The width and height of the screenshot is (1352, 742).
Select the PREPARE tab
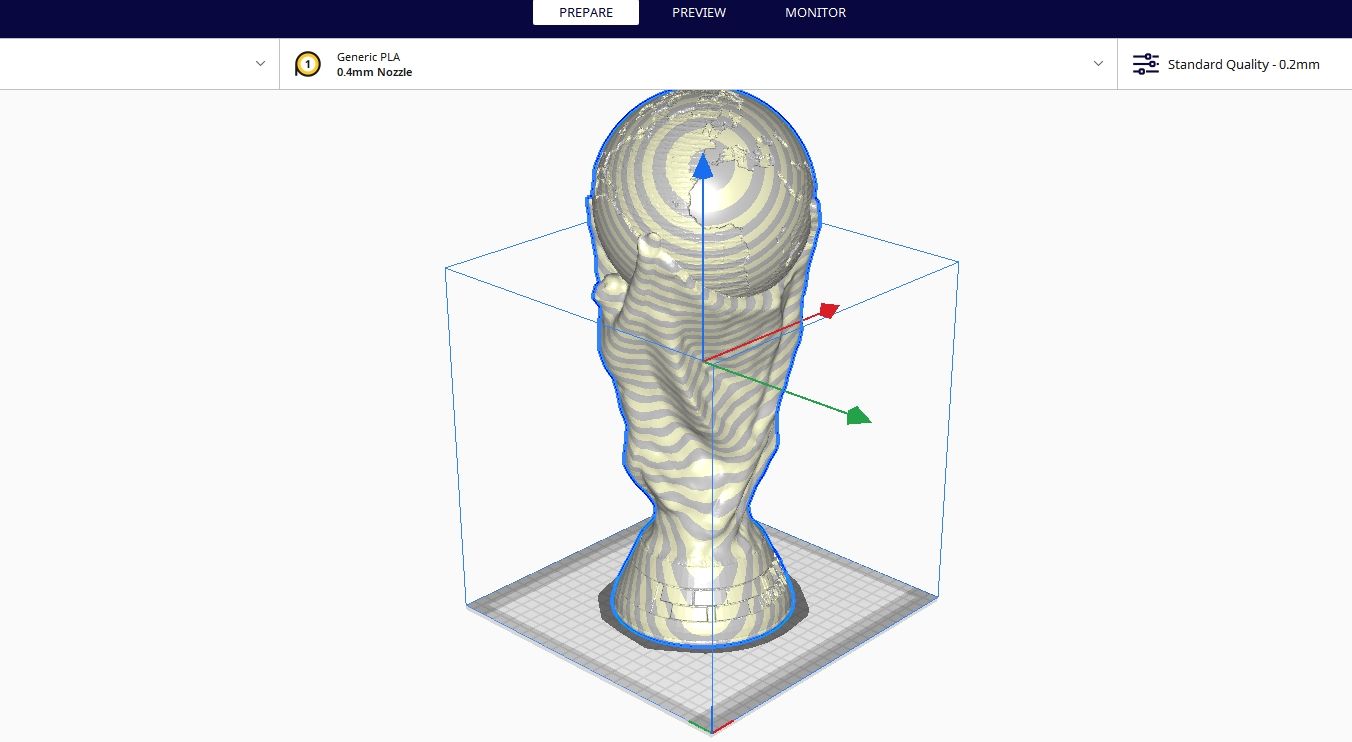[586, 12]
